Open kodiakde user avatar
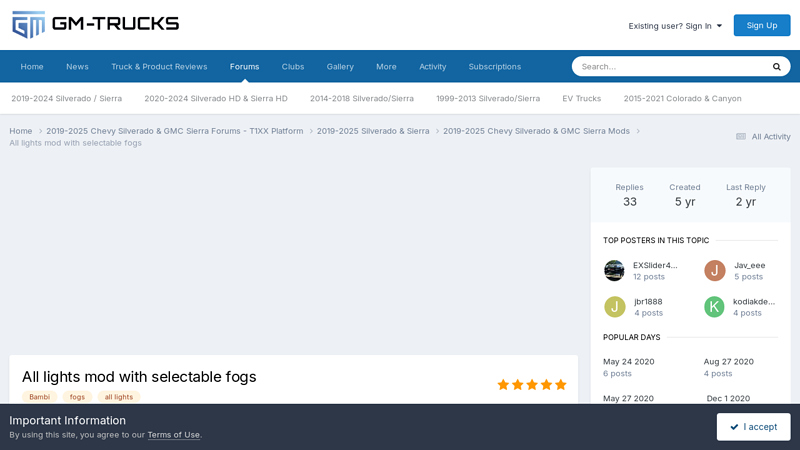Screen dimensions: 800x450 pos(714,307)
